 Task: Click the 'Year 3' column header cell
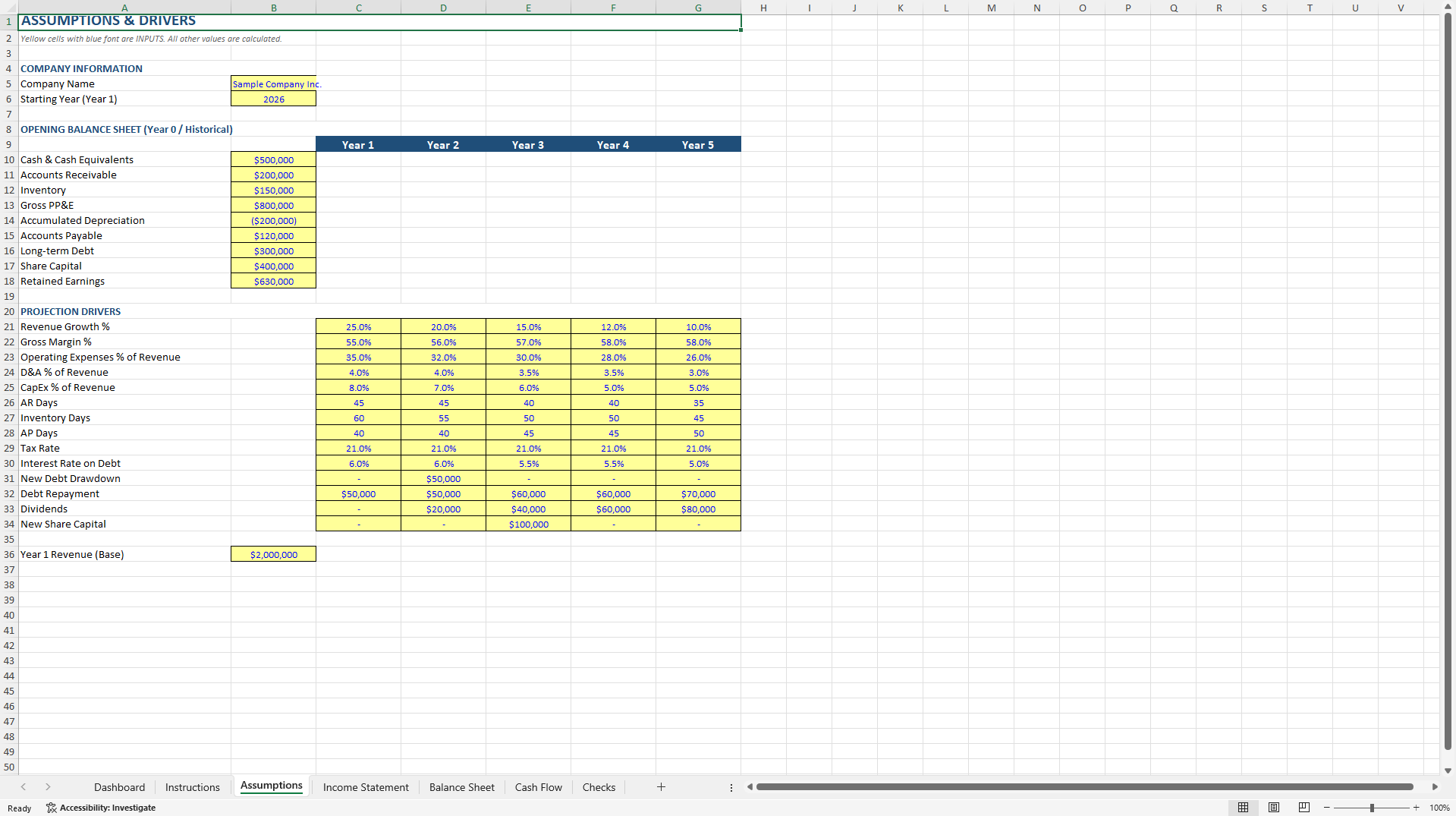(529, 144)
